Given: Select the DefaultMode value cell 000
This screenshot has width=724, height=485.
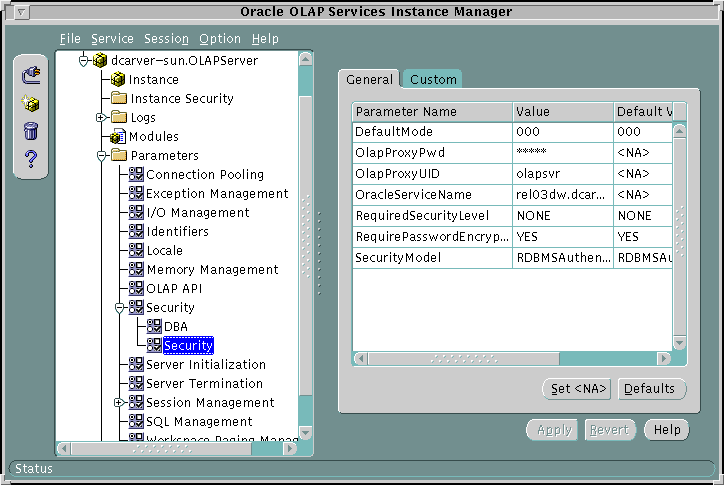Looking at the screenshot, I should point(563,132).
